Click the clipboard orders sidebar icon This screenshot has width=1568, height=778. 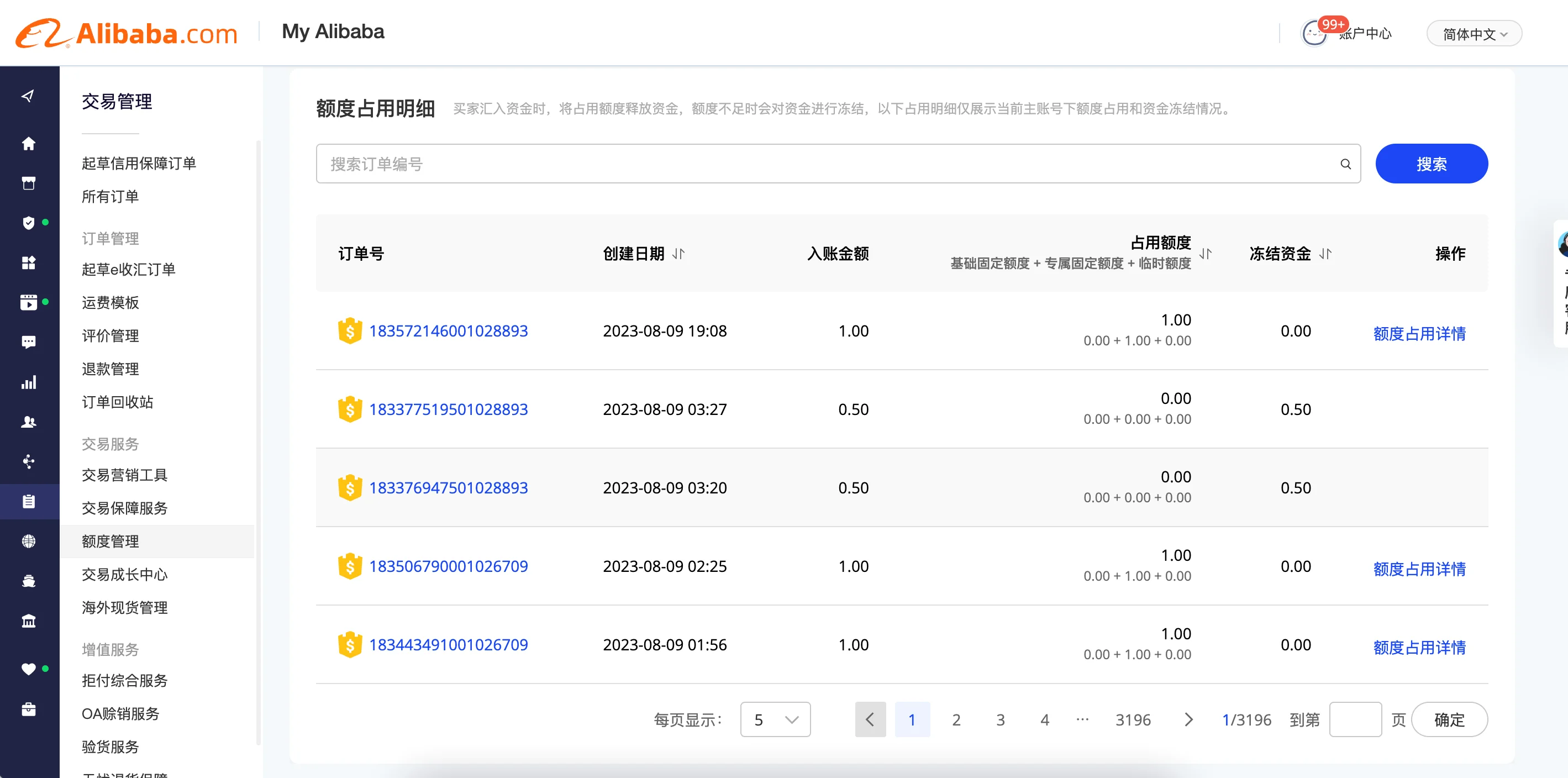point(29,502)
